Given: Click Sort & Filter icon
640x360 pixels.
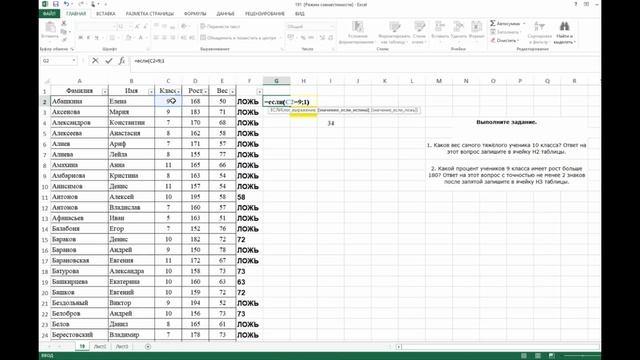Looking at the screenshot, I should [x=539, y=27].
